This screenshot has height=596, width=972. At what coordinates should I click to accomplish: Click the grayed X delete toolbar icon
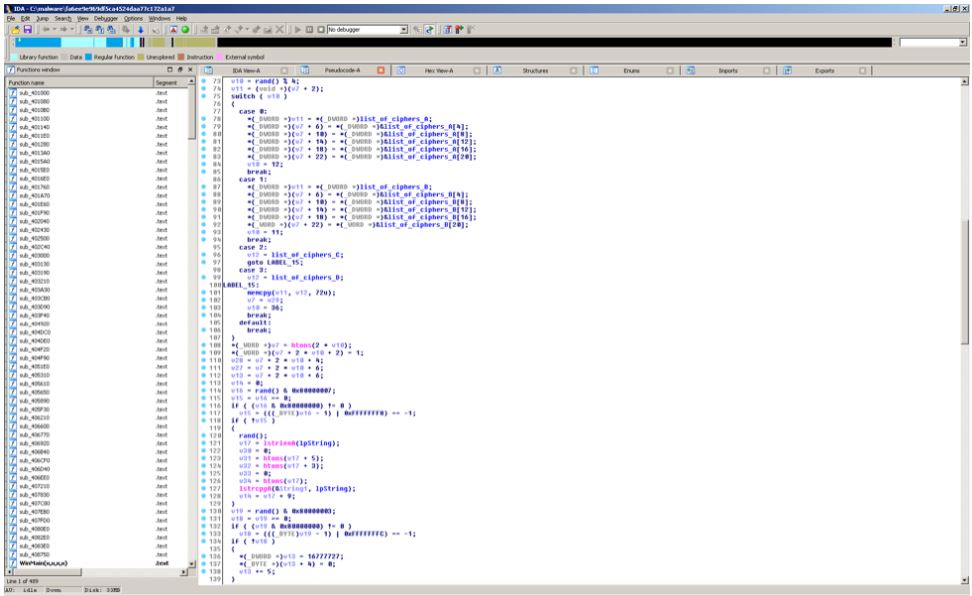point(280,29)
